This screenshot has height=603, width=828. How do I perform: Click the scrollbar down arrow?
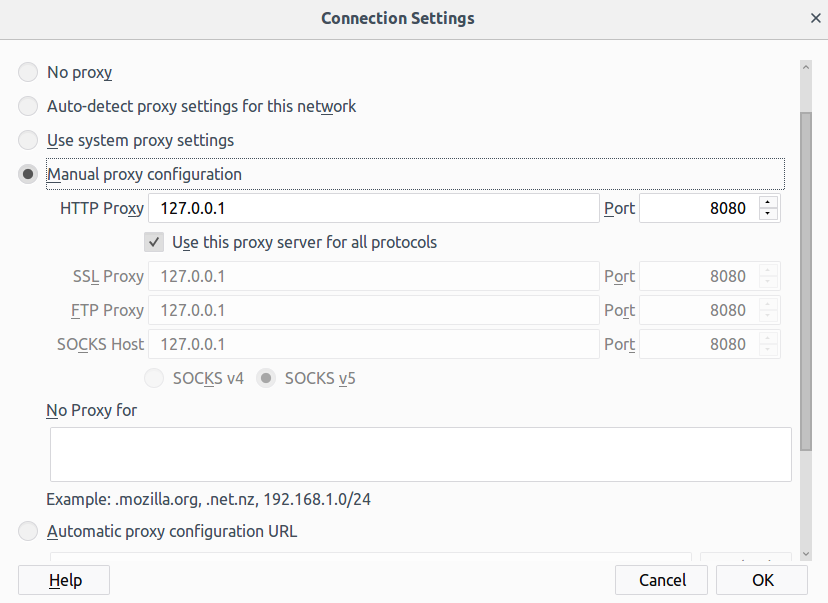pyautogui.click(x=806, y=554)
